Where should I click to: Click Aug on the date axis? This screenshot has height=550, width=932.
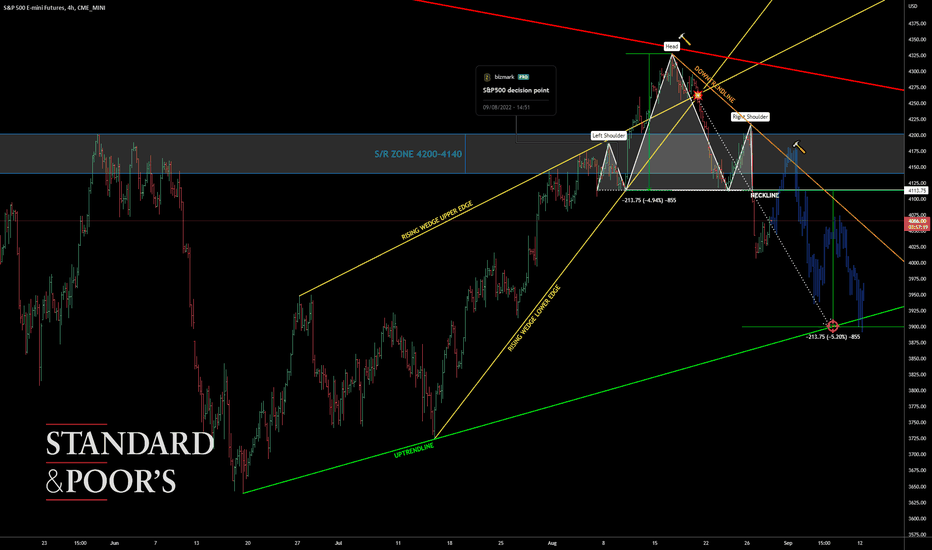pos(552,543)
